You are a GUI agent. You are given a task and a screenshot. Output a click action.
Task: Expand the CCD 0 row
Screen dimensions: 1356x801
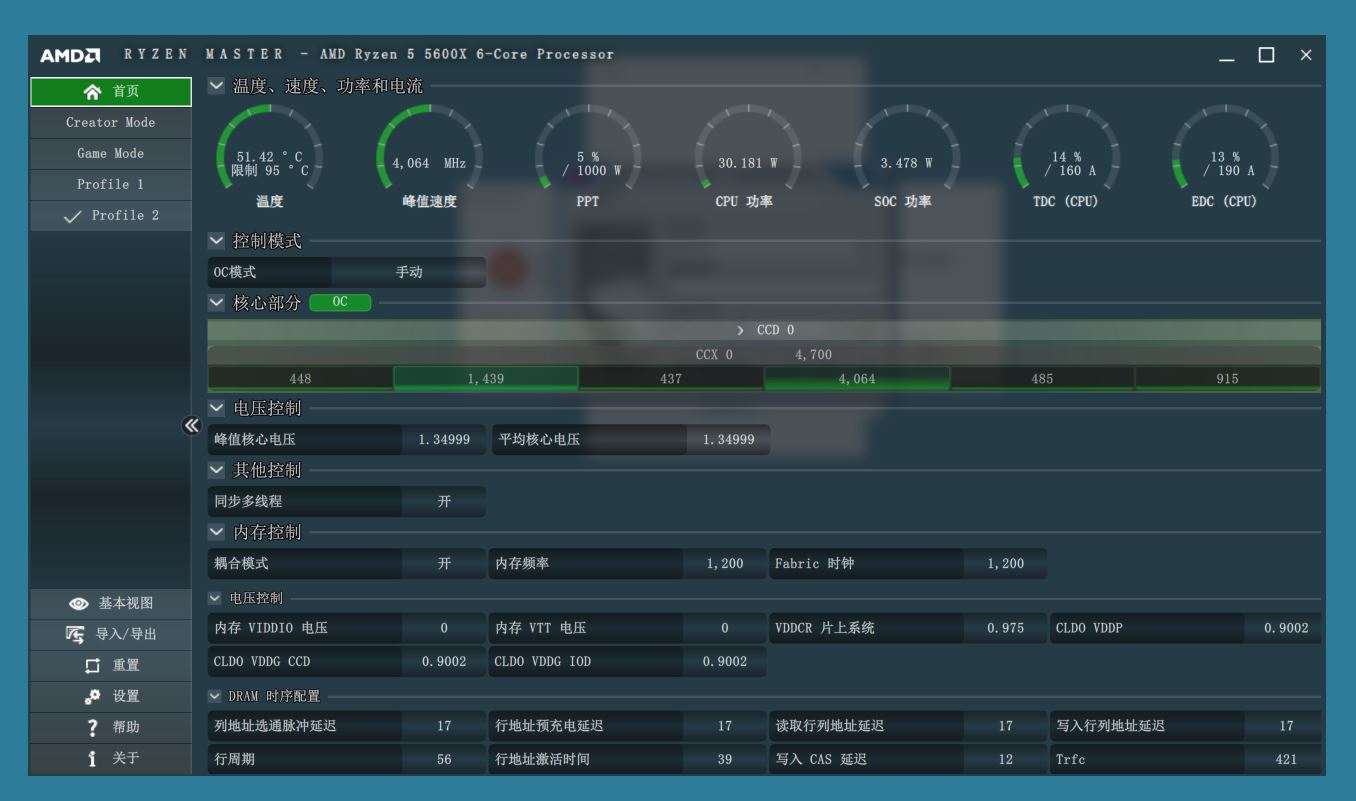pyautogui.click(x=764, y=330)
